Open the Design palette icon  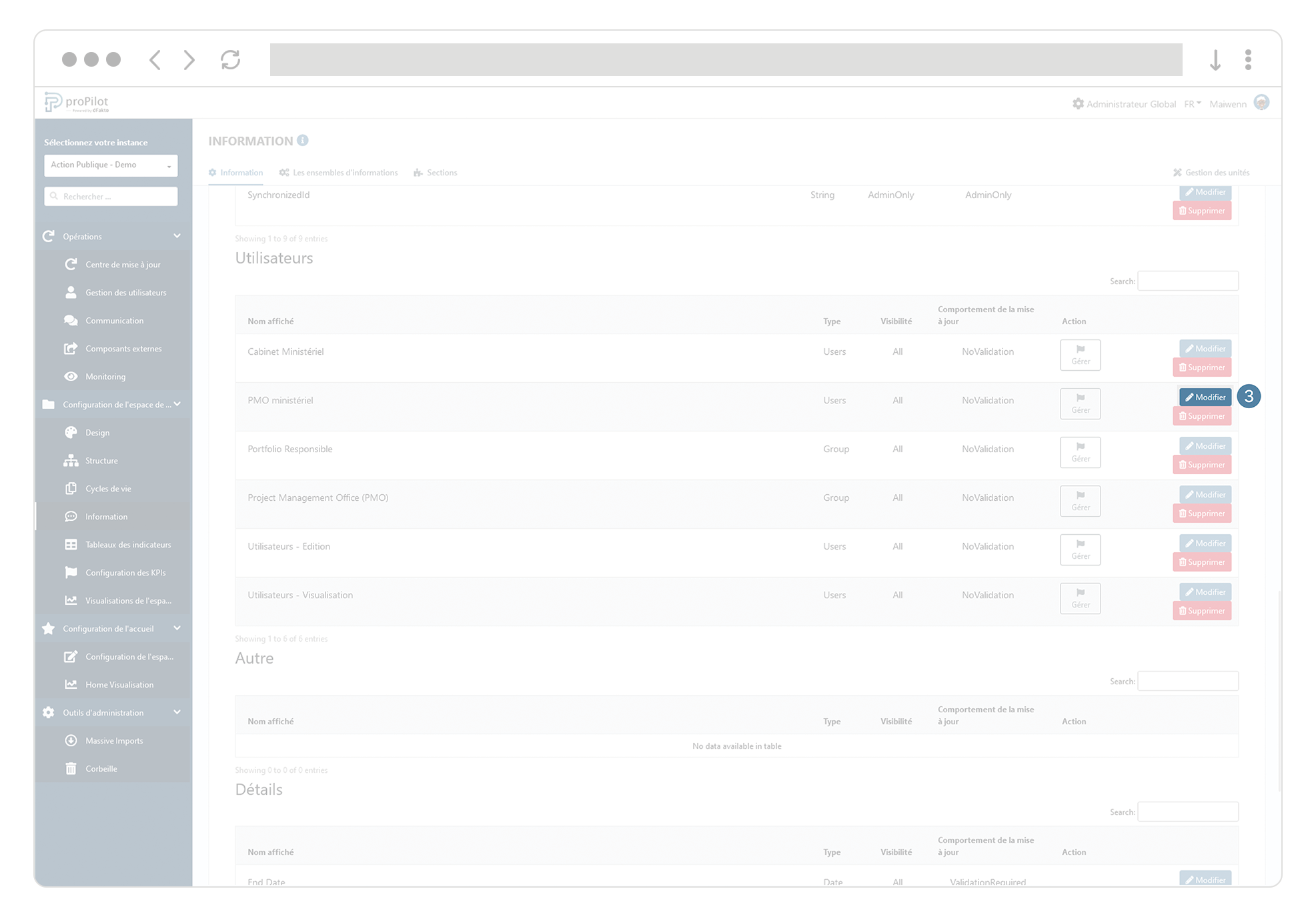(x=71, y=432)
